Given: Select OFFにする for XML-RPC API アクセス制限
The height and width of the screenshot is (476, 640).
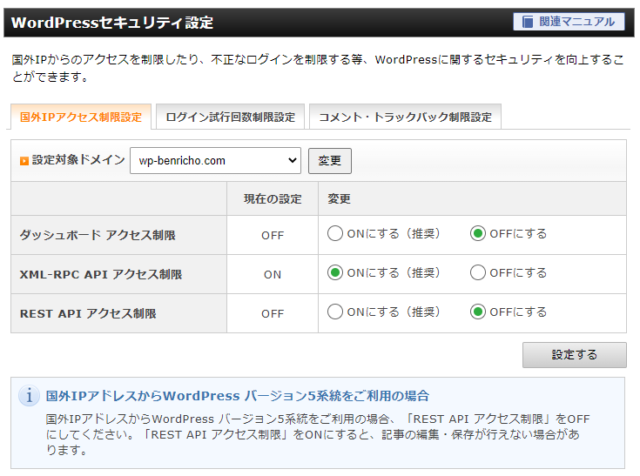Looking at the screenshot, I should pos(478,272).
